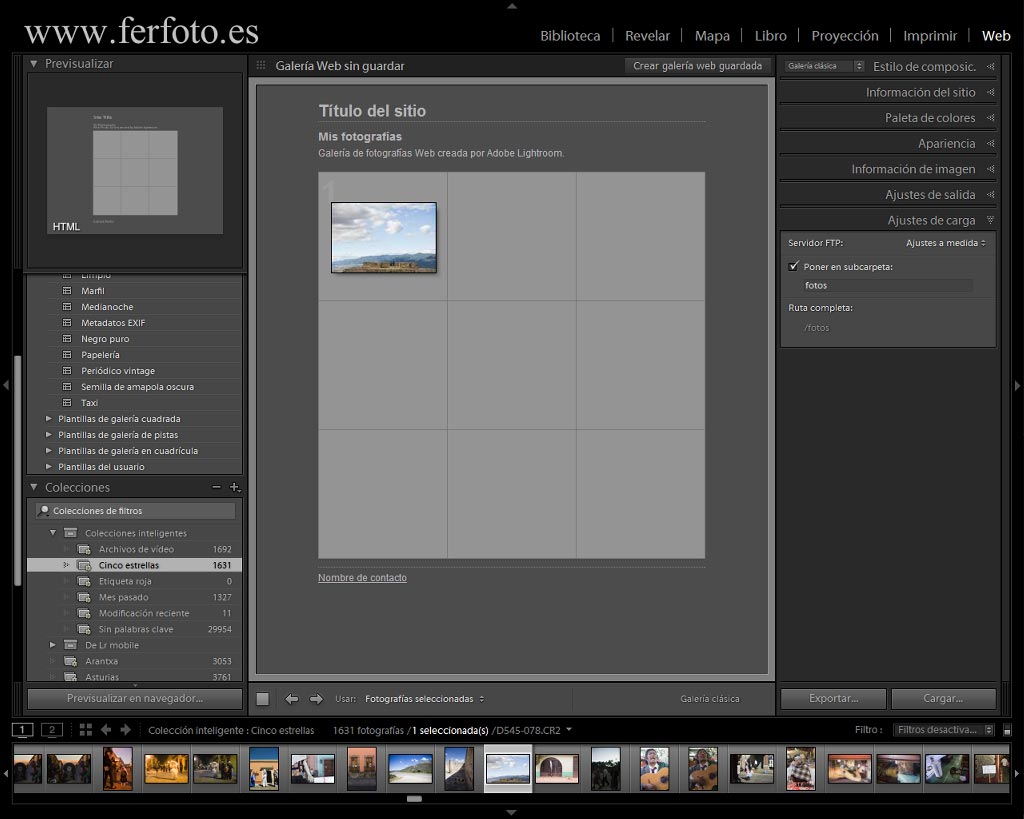Open the Mapa module
This screenshot has height=819, width=1024.
[x=712, y=36]
